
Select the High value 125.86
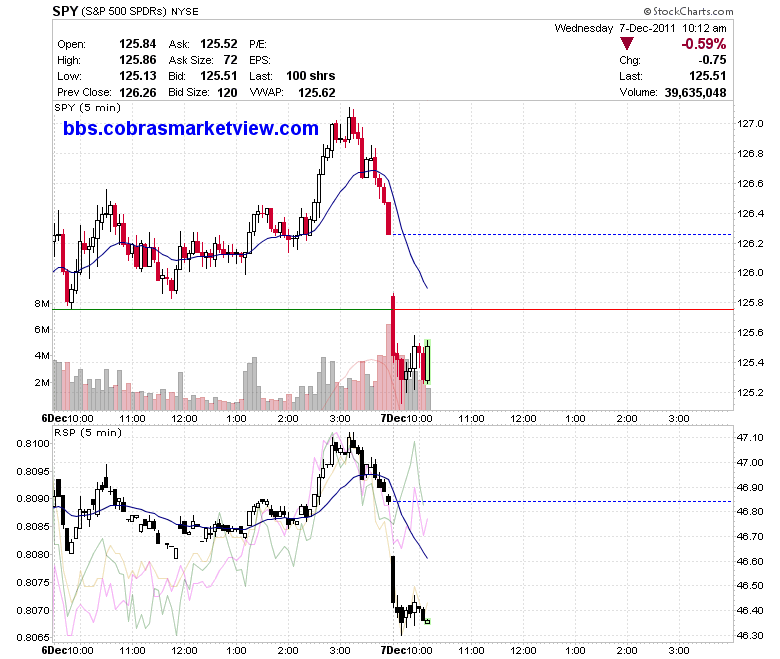click(138, 60)
